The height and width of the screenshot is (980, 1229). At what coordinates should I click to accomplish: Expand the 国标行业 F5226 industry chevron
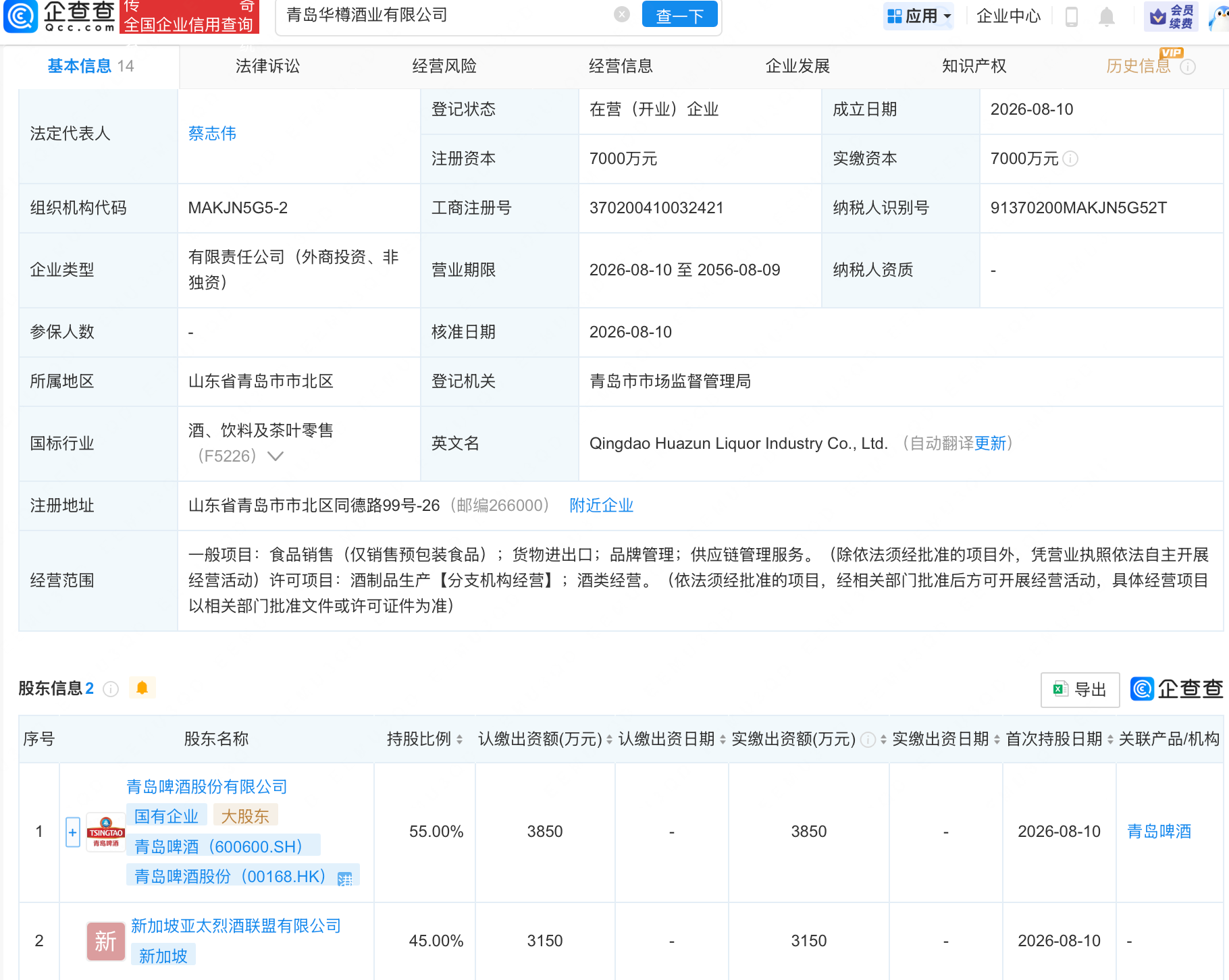point(275,456)
